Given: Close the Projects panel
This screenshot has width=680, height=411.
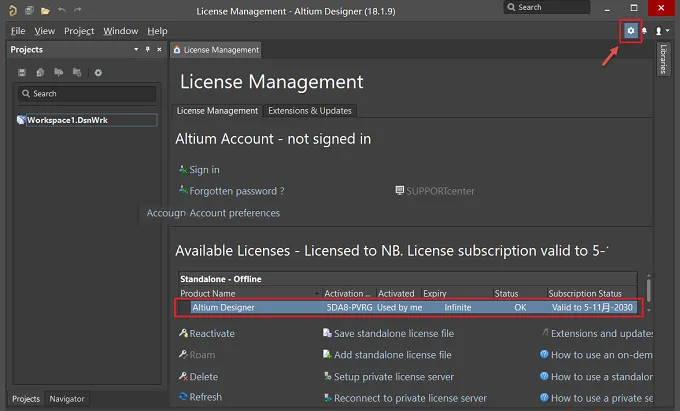Looking at the screenshot, I should point(159,49).
